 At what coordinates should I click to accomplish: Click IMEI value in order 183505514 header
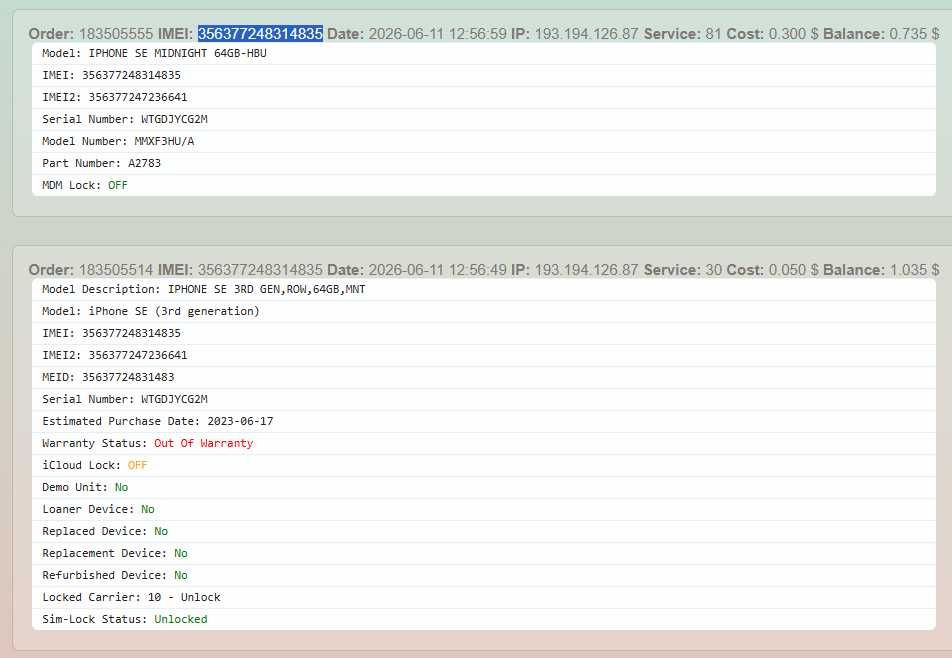(260, 270)
